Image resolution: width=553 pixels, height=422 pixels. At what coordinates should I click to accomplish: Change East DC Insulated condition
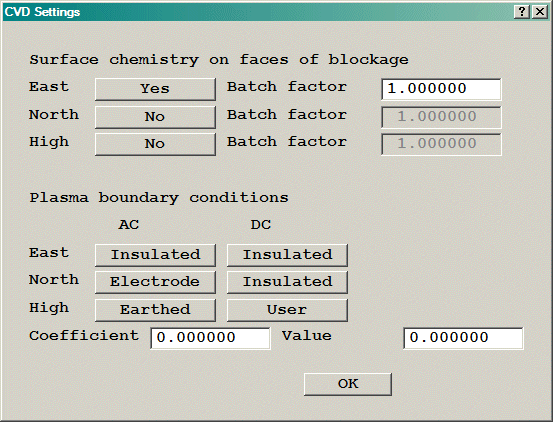point(287,255)
